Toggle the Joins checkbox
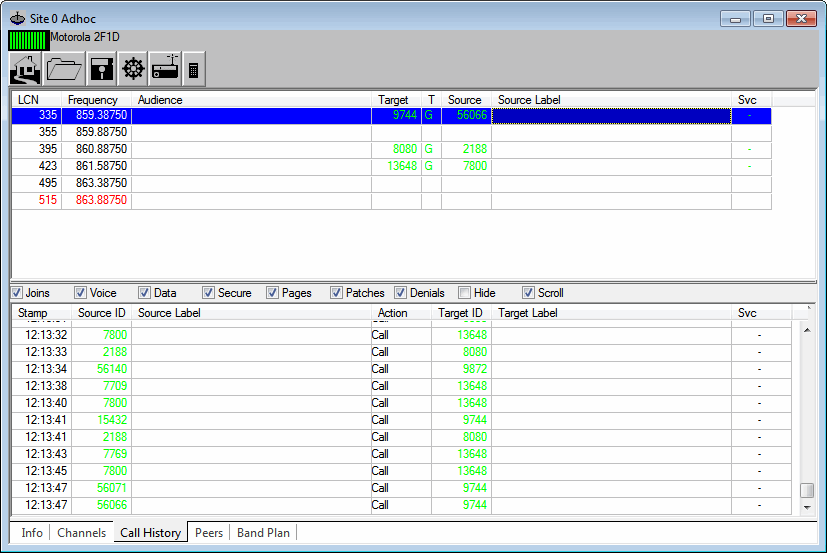Image resolution: width=827 pixels, height=553 pixels. pos(17,293)
